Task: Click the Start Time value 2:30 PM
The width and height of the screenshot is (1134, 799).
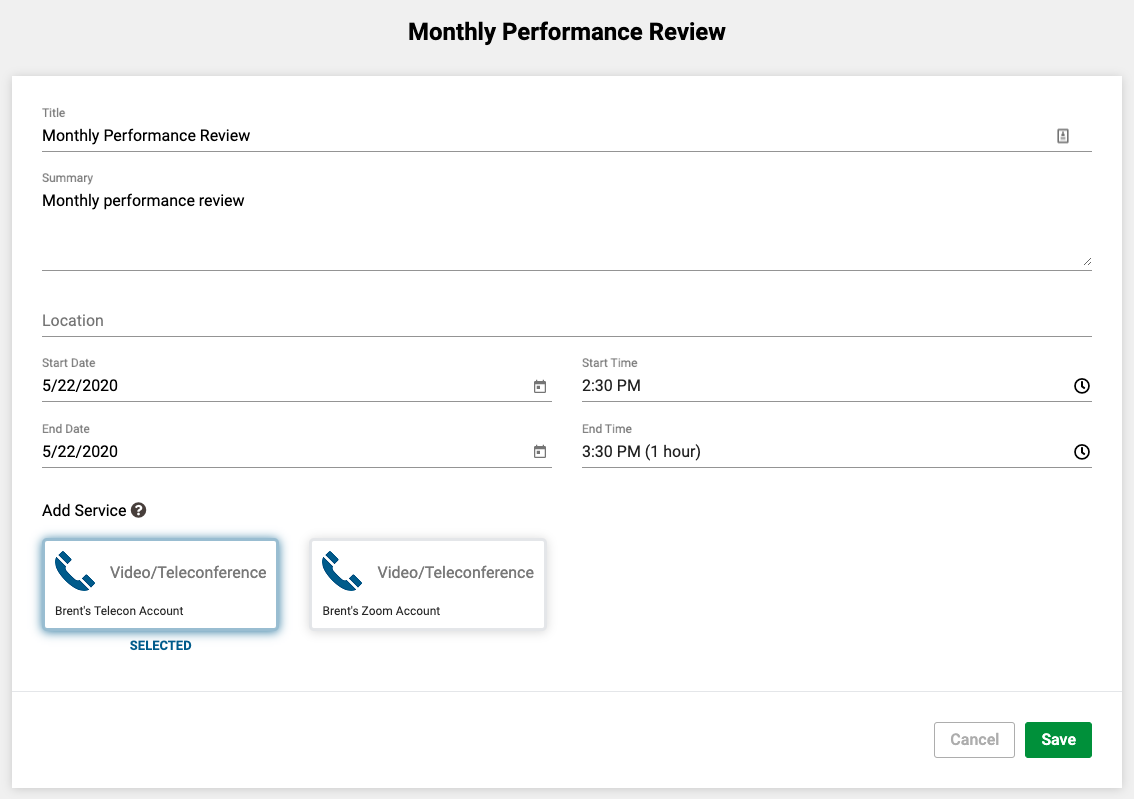Action: pos(611,385)
